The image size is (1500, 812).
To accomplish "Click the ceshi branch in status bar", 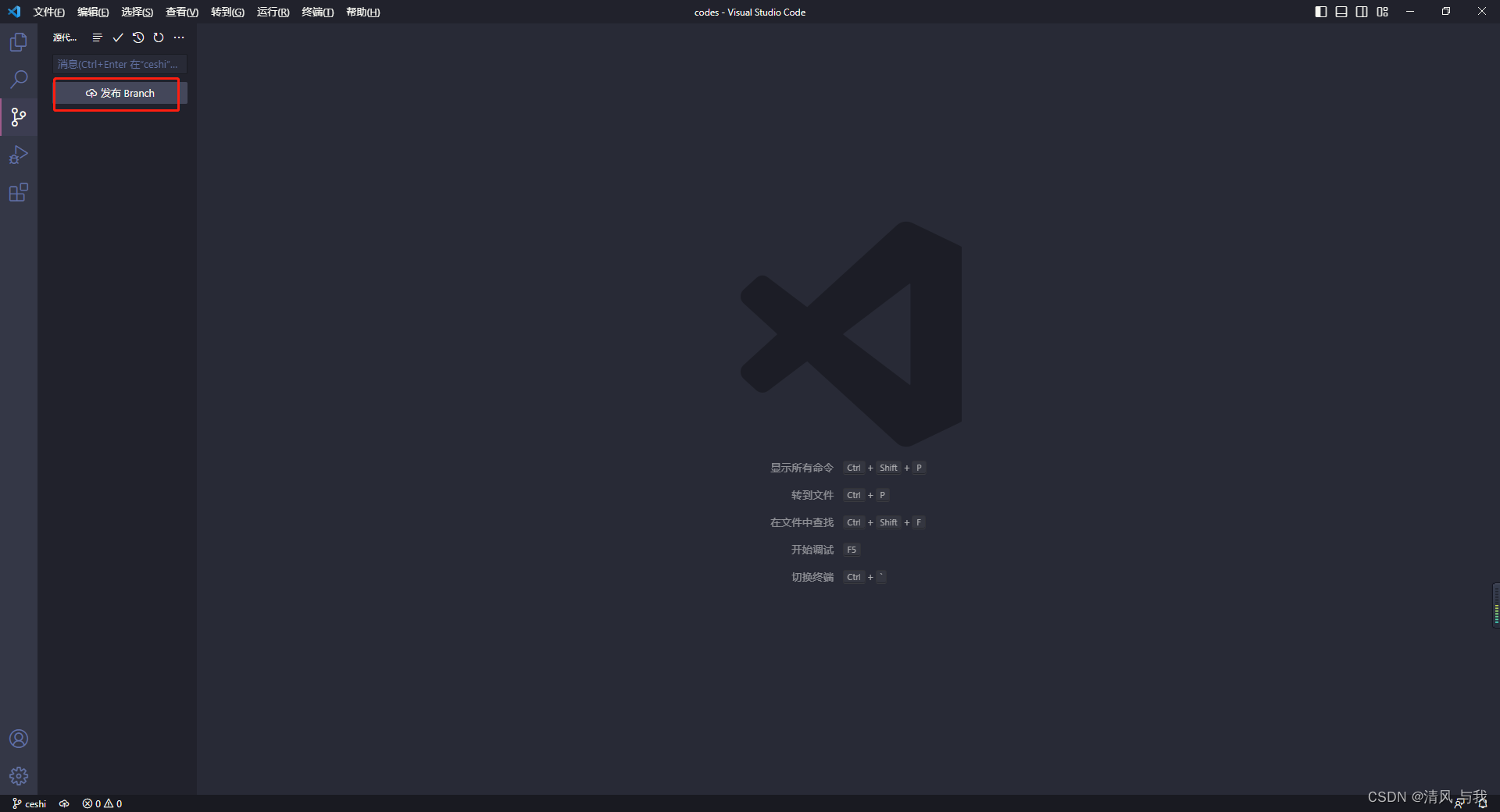I will click(29, 803).
